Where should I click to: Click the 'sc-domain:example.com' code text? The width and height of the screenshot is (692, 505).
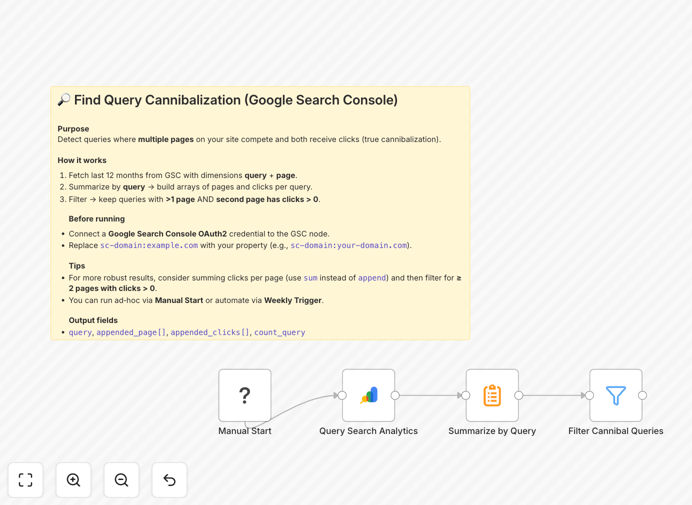tap(149, 245)
